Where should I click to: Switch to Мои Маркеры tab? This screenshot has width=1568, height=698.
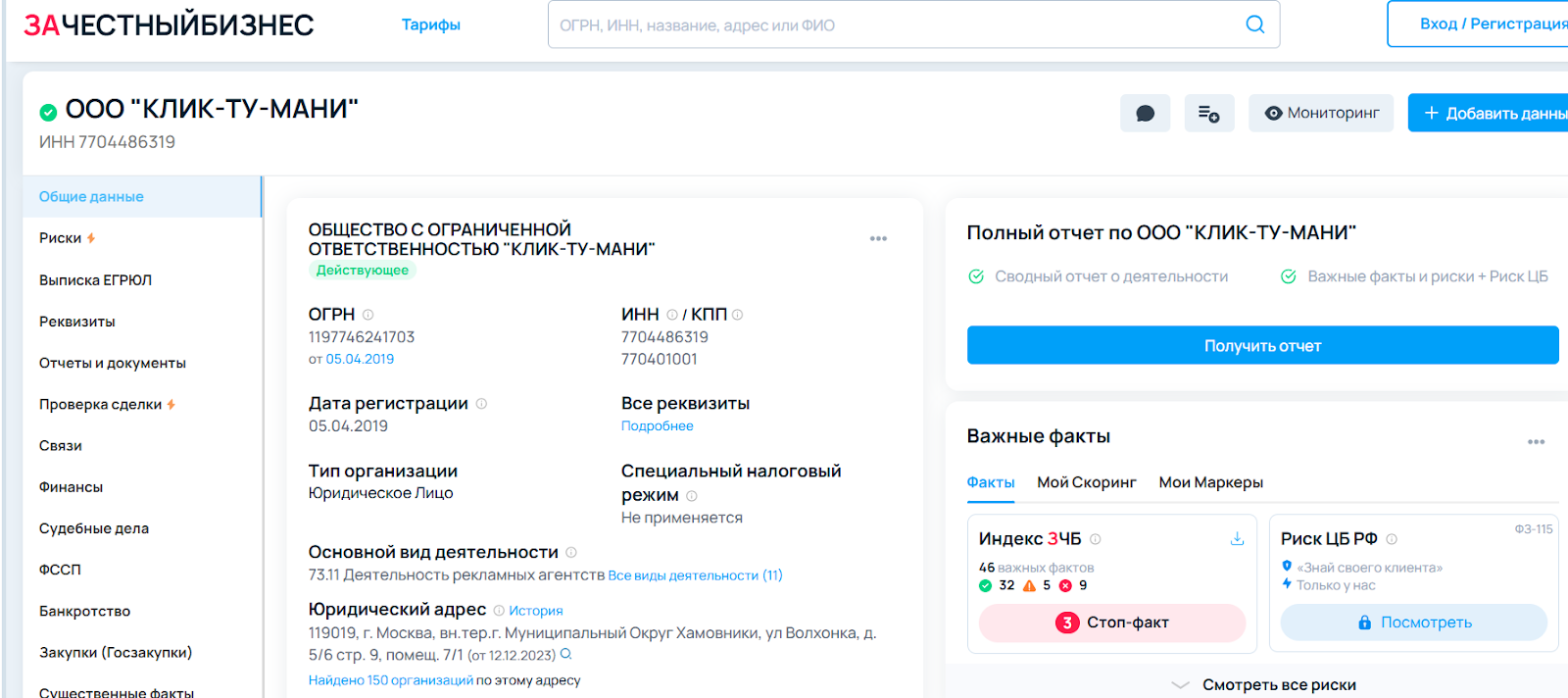(x=1210, y=482)
